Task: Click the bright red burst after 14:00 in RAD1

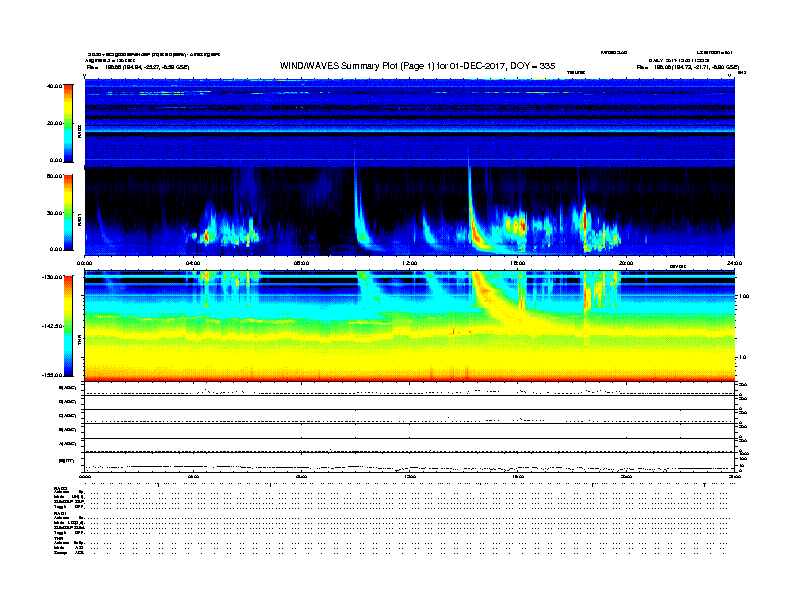Action: point(475,233)
